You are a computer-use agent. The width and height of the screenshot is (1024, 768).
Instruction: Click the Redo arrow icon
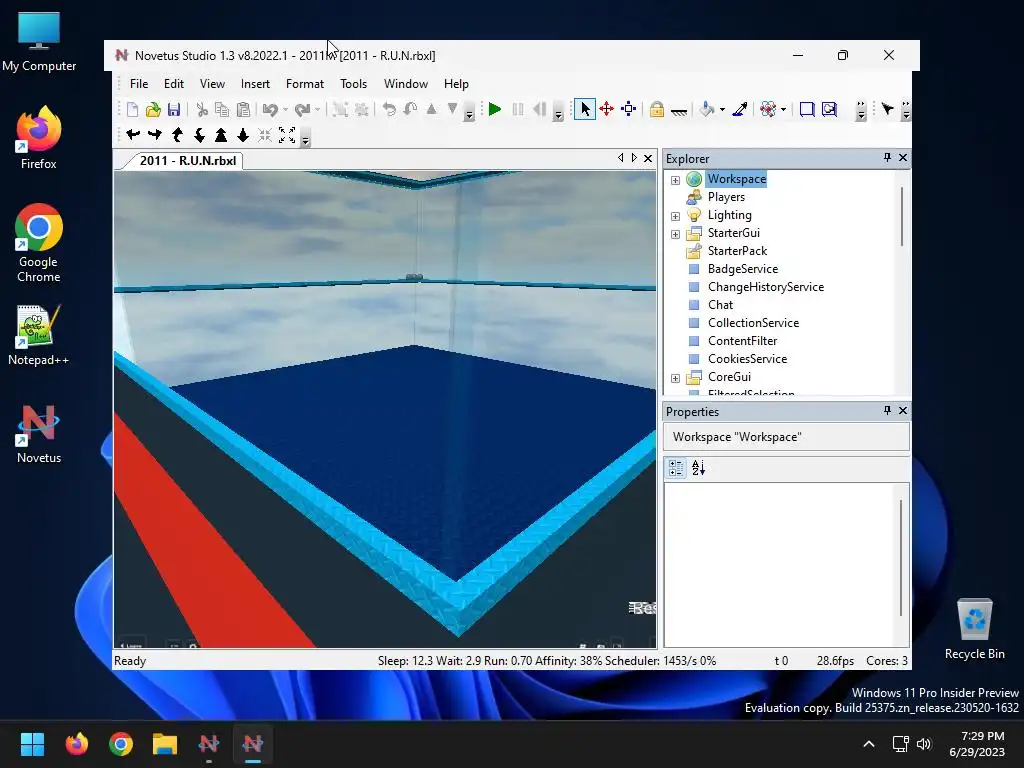pyautogui.click(x=302, y=110)
